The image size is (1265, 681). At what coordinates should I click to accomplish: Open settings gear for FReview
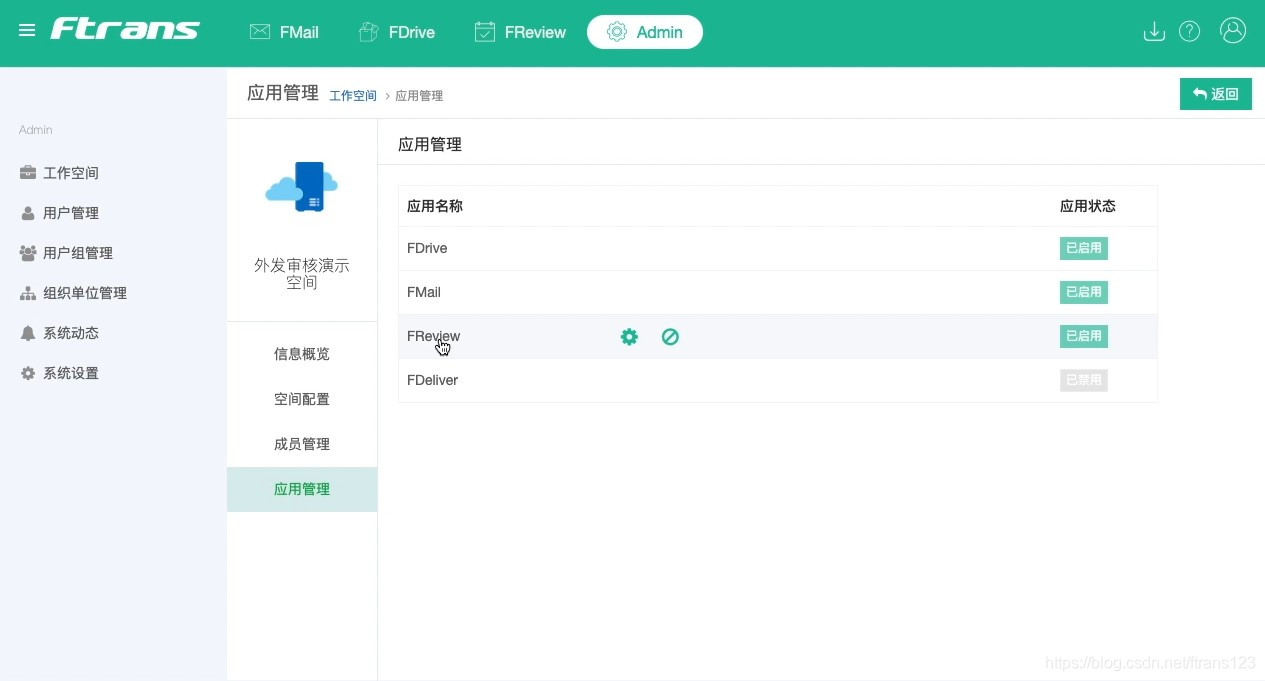[629, 337]
